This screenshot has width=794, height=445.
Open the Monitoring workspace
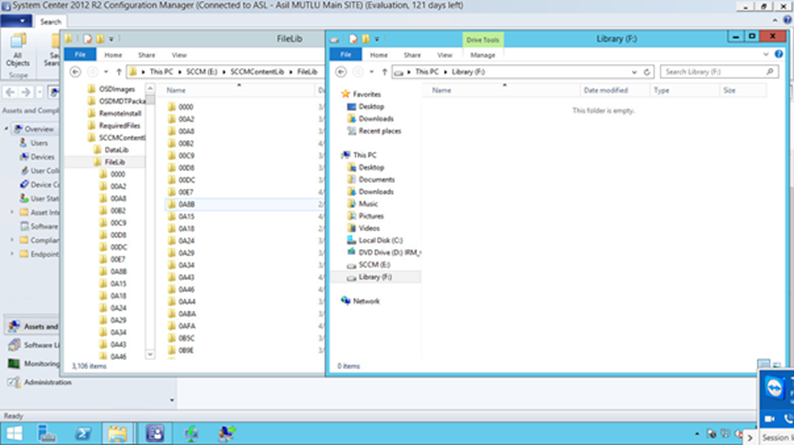[x=32, y=364]
